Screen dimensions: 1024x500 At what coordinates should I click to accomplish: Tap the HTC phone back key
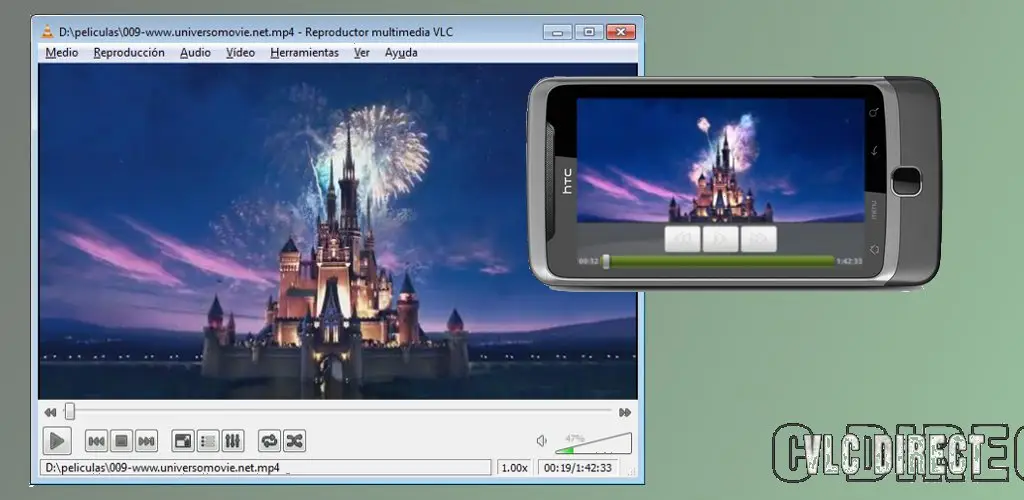click(x=874, y=151)
